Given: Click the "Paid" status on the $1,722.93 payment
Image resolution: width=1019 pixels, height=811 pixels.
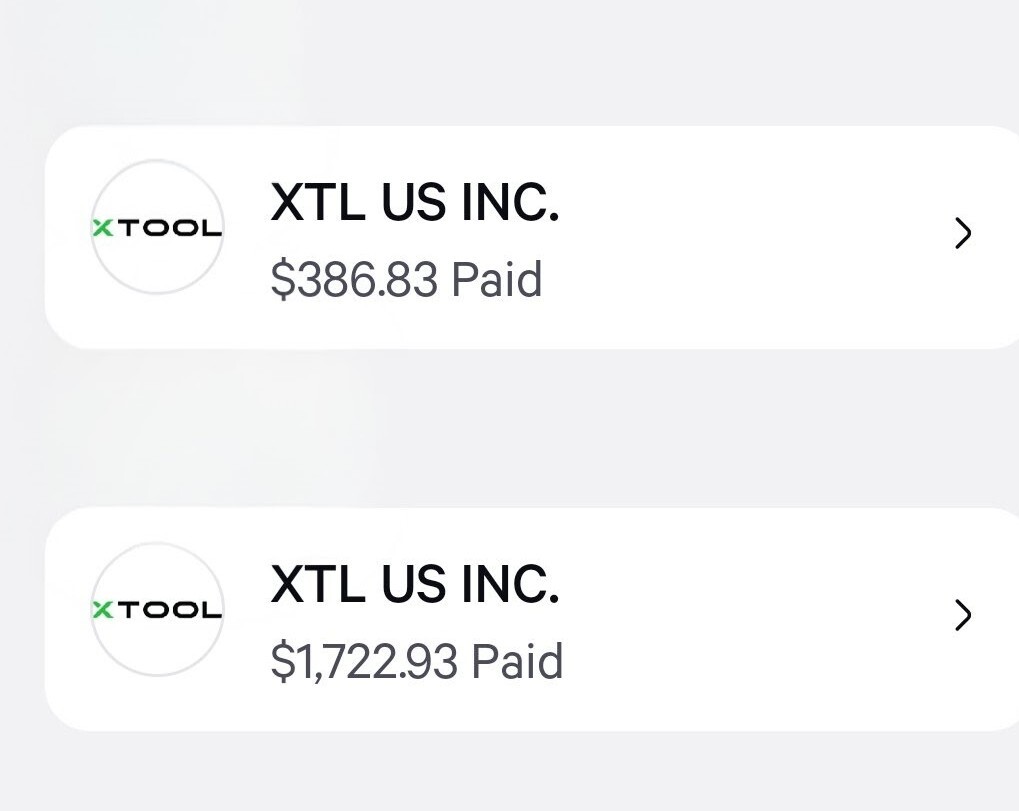Looking at the screenshot, I should [x=517, y=662].
